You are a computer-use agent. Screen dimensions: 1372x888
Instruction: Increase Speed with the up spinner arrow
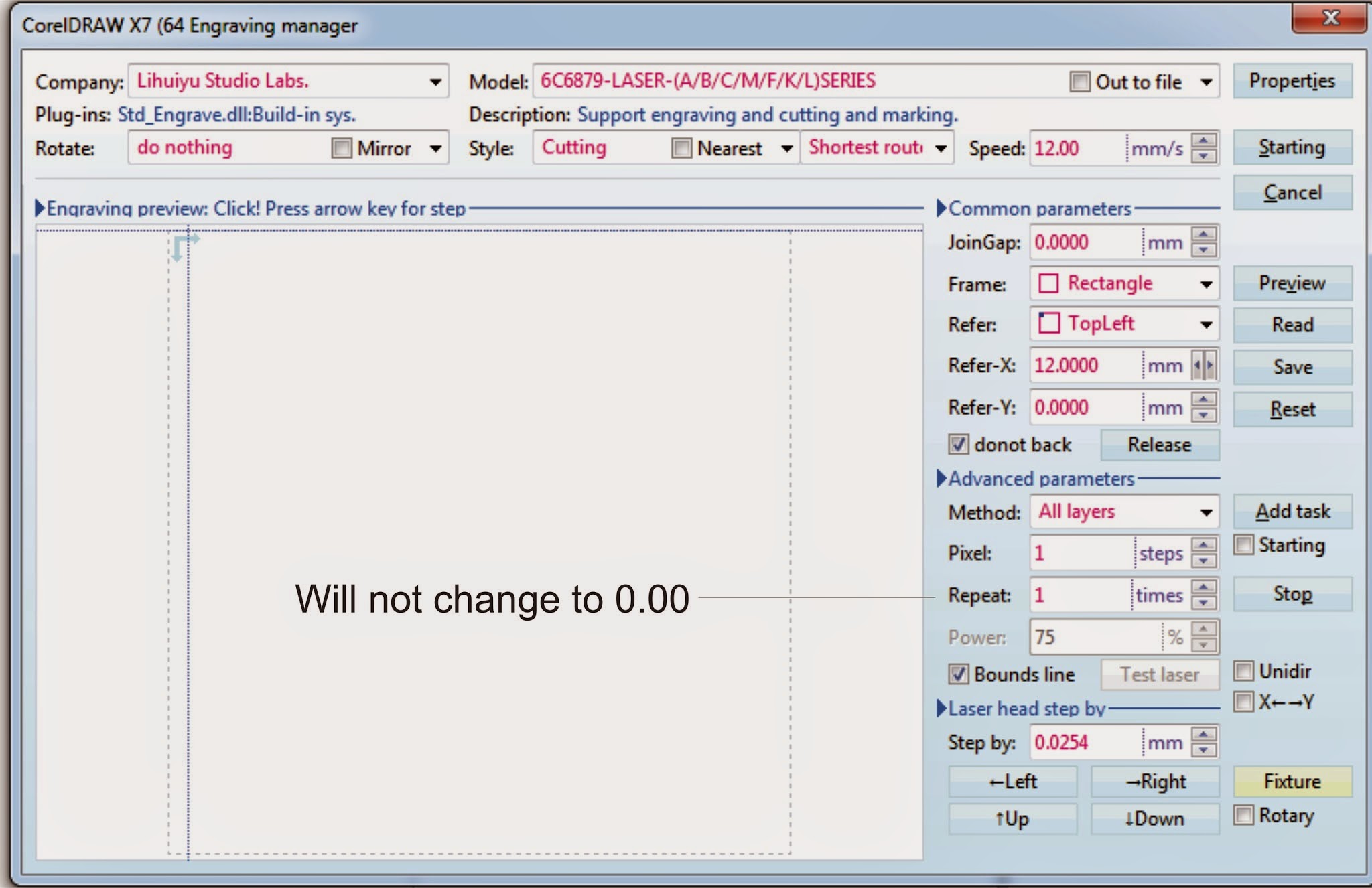coord(1204,141)
